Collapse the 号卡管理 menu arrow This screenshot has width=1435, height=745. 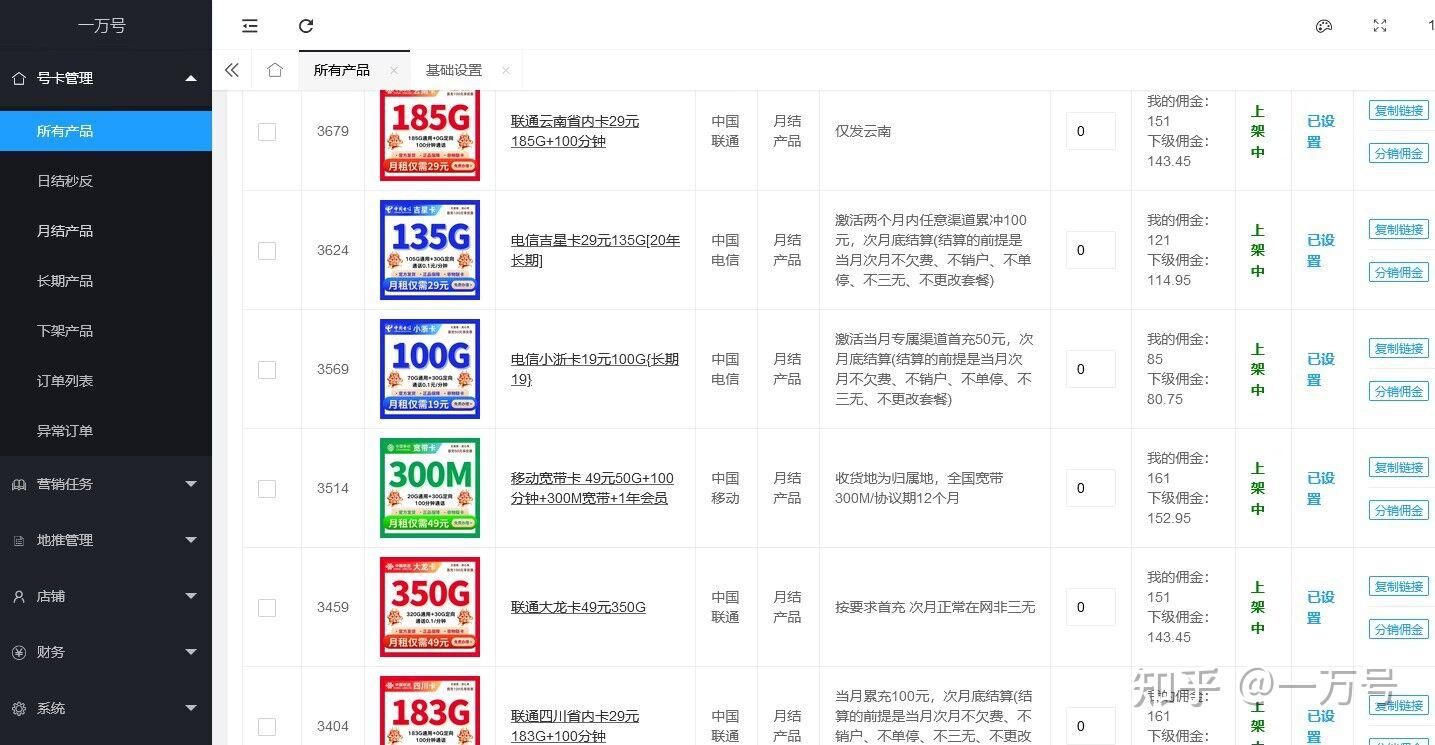coord(191,78)
